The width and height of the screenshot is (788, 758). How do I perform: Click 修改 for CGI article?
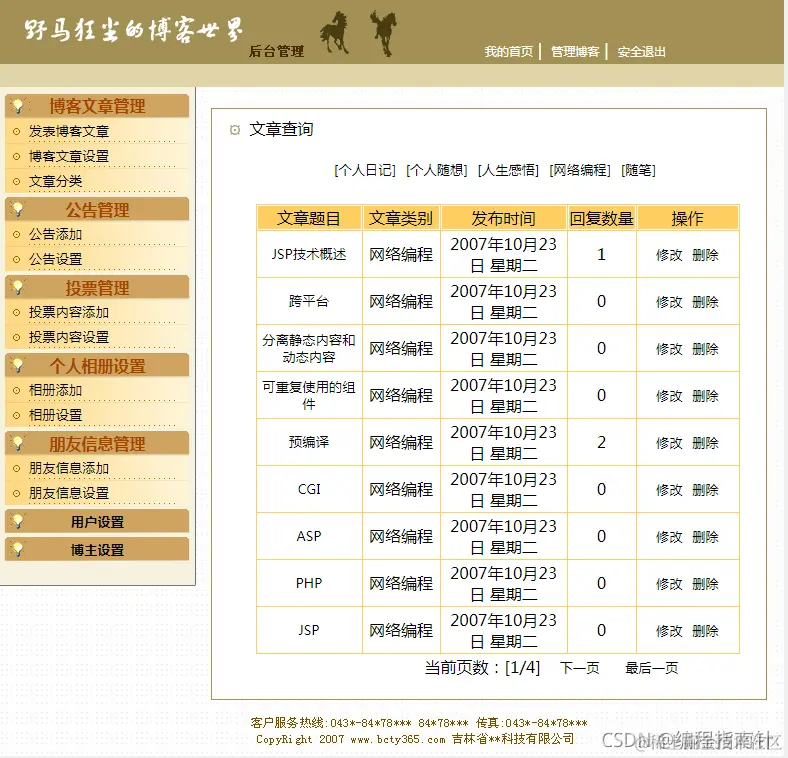point(669,490)
